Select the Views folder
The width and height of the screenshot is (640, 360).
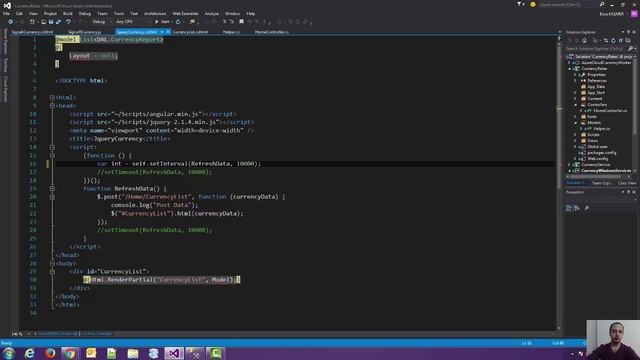pos(593,140)
